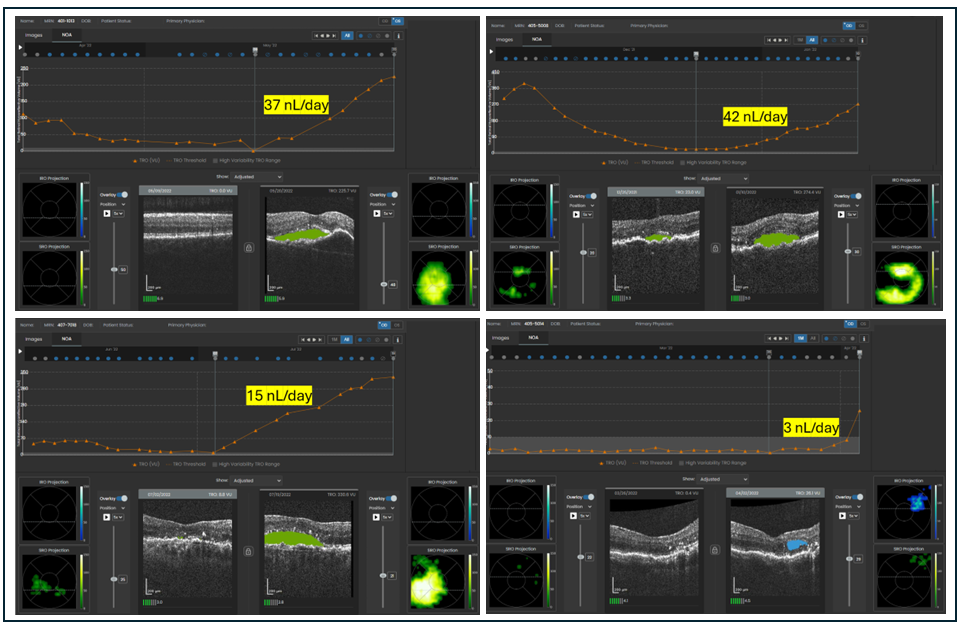Click vertical slider handle beside 05/09/2022 scan
Viewport: 960px width, 624px height.
point(114,269)
